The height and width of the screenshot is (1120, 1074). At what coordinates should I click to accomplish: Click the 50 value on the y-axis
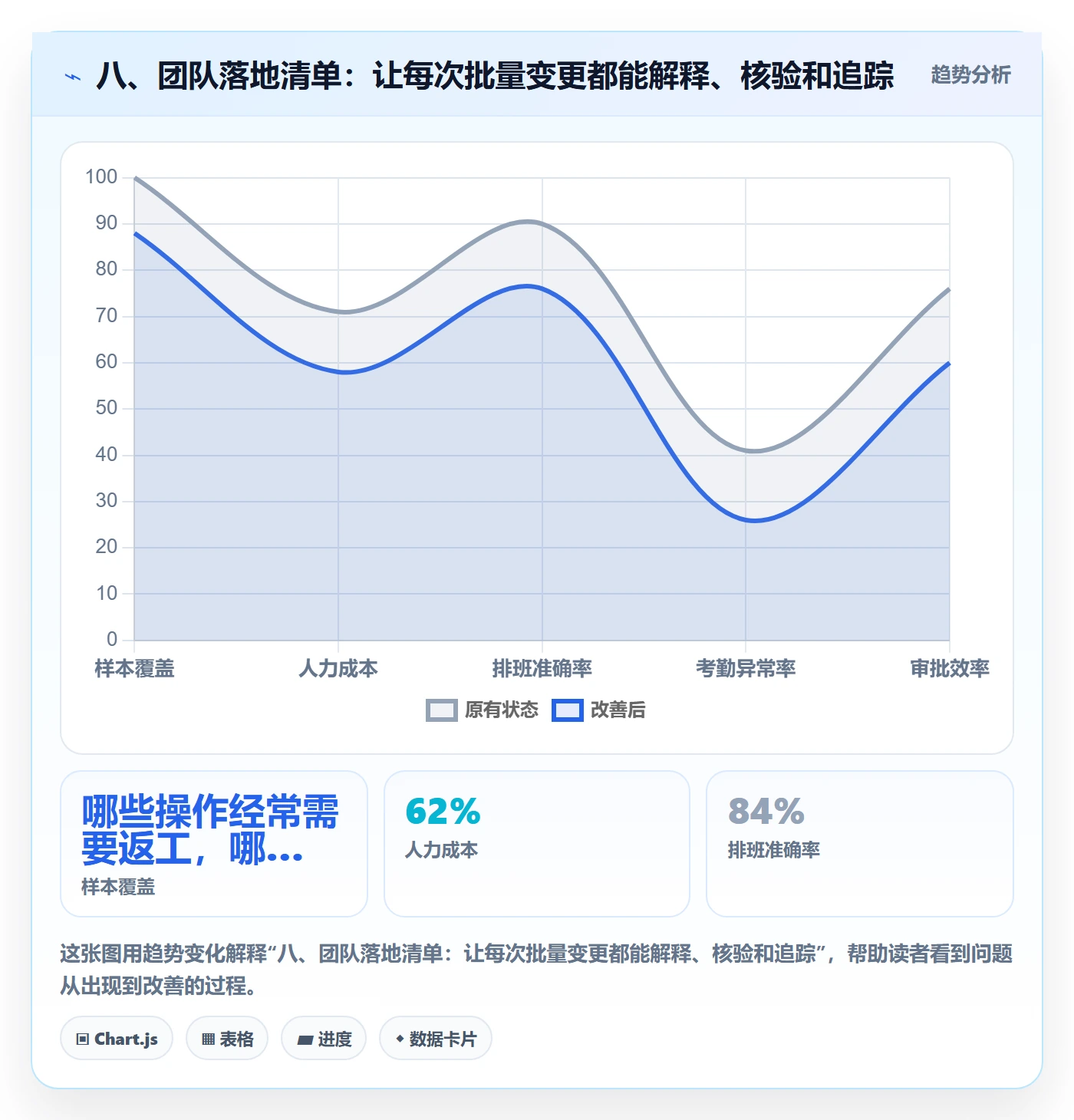[x=107, y=408]
